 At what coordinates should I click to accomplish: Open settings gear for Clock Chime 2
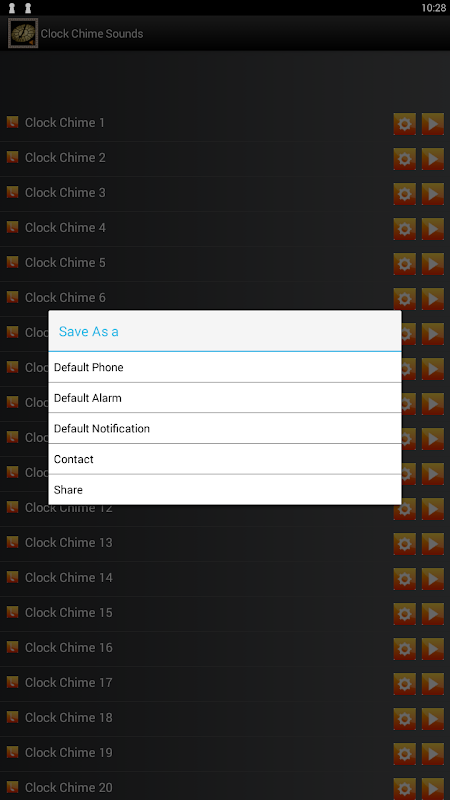pos(405,159)
